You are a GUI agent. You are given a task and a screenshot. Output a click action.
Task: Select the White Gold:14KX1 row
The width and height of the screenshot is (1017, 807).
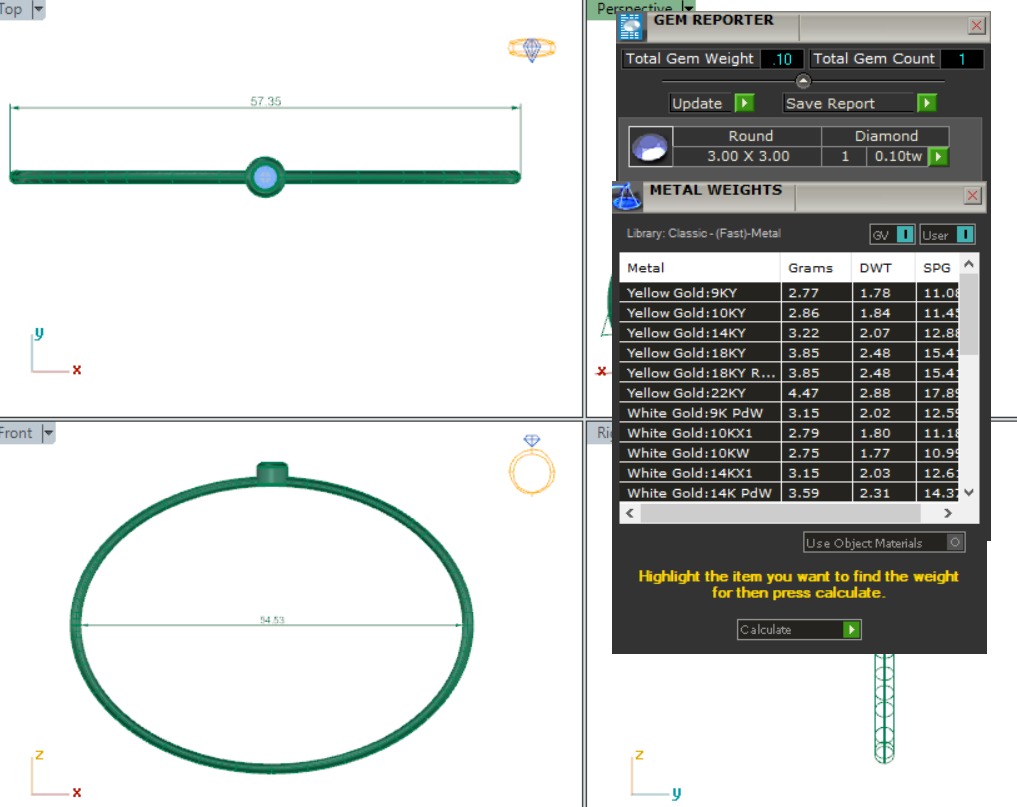[789, 474]
